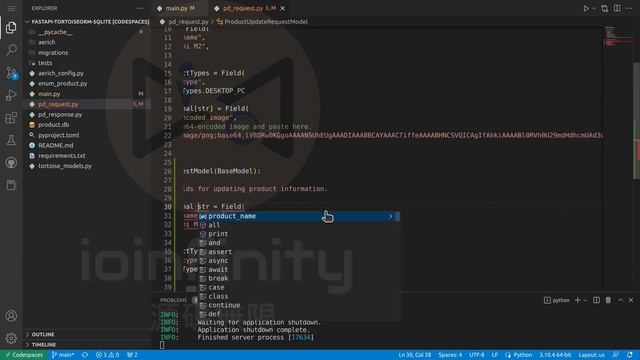Image resolution: width=640 pixels, height=360 pixels.
Task: Open the Accounts icon in activity bar
Action: 11,316
